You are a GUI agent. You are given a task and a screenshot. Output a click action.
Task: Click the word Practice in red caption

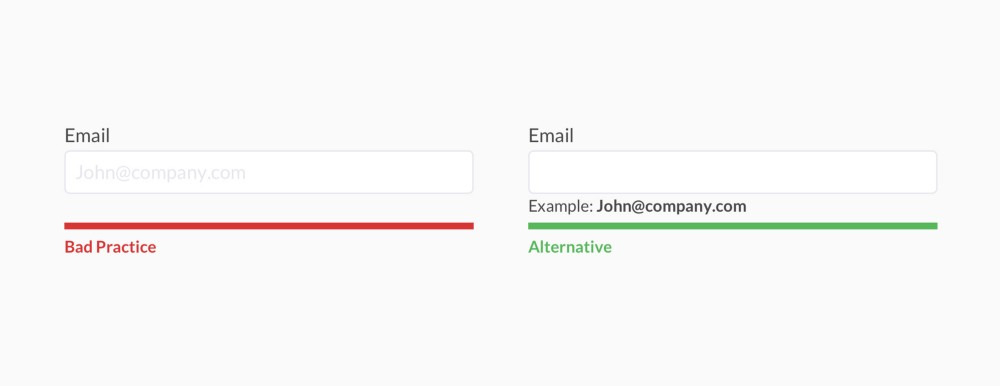coord(126,247)
